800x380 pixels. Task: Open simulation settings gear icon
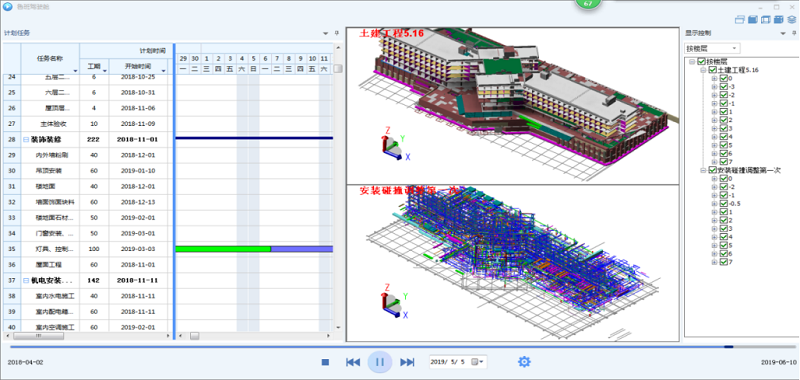pos(524,362)
